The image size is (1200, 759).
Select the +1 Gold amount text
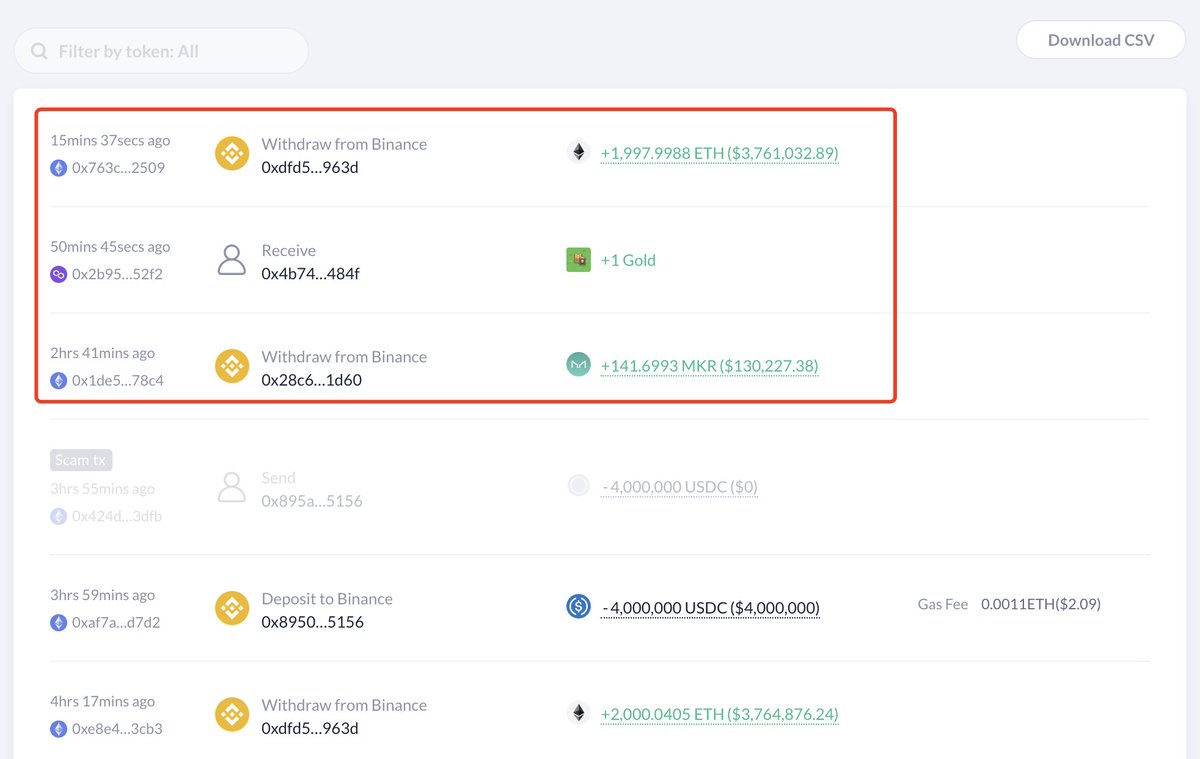(628, 260)
